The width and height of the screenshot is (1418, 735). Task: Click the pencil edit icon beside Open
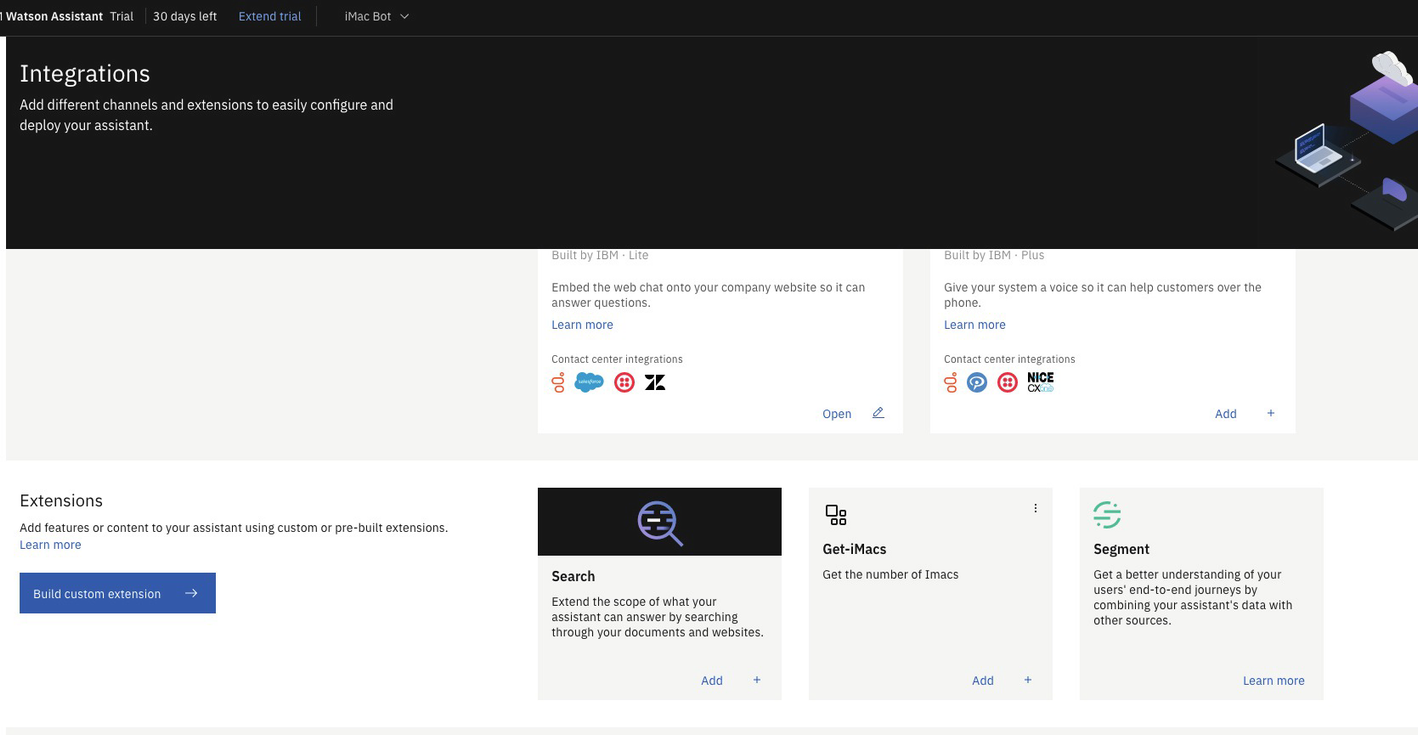pos(878,413)
